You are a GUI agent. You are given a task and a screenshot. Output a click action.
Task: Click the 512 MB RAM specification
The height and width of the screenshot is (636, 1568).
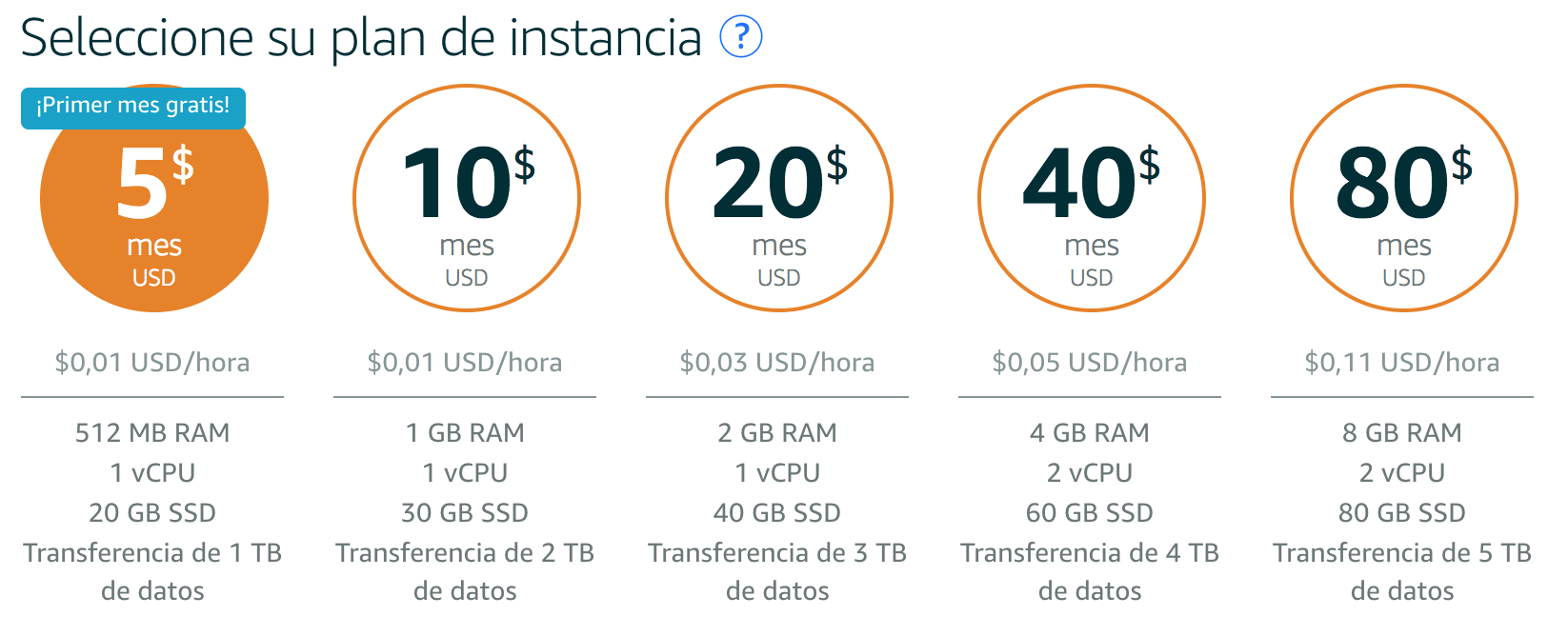pyautogui.click(x=152, y=433)
